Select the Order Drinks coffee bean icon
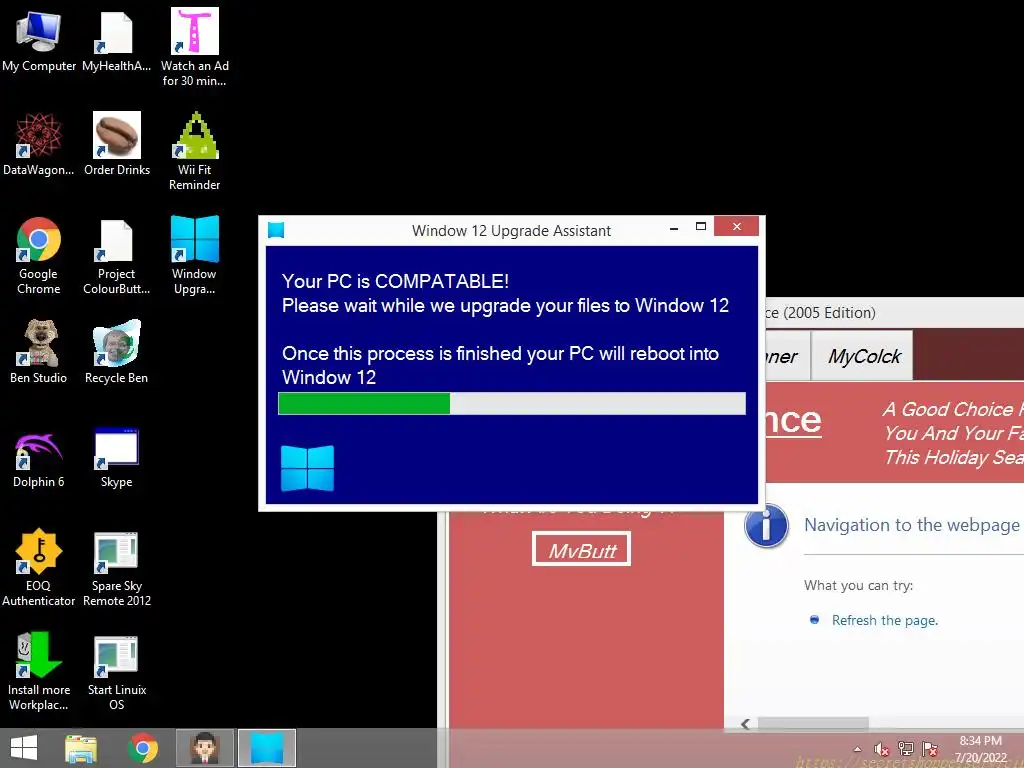Image resolution: width=1024 pixels, height=768 pixels. (x=117, y=145)
